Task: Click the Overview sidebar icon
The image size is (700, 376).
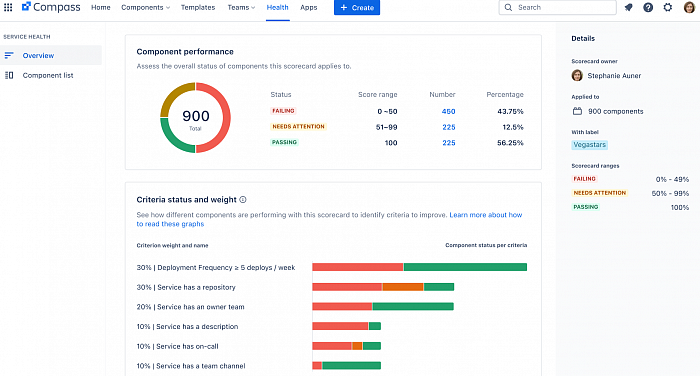Action: point(9,55)
